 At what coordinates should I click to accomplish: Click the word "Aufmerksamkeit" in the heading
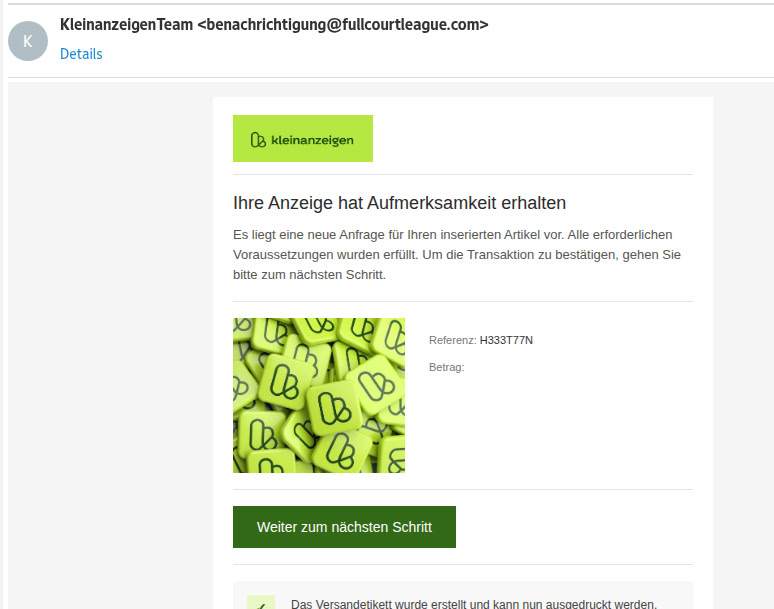point(432,203)
